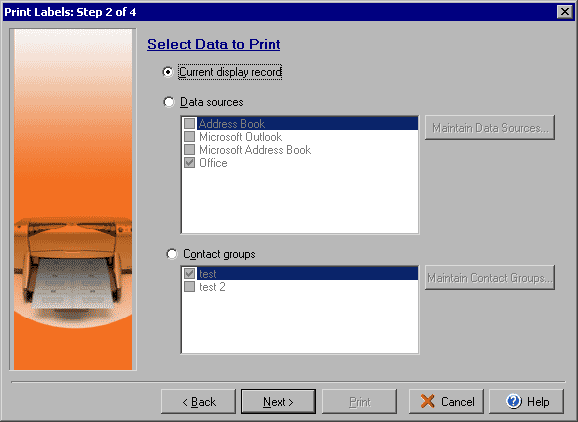
Task: Select the Microsoft Outlook list item text
Action: click(x=240, y=137)
